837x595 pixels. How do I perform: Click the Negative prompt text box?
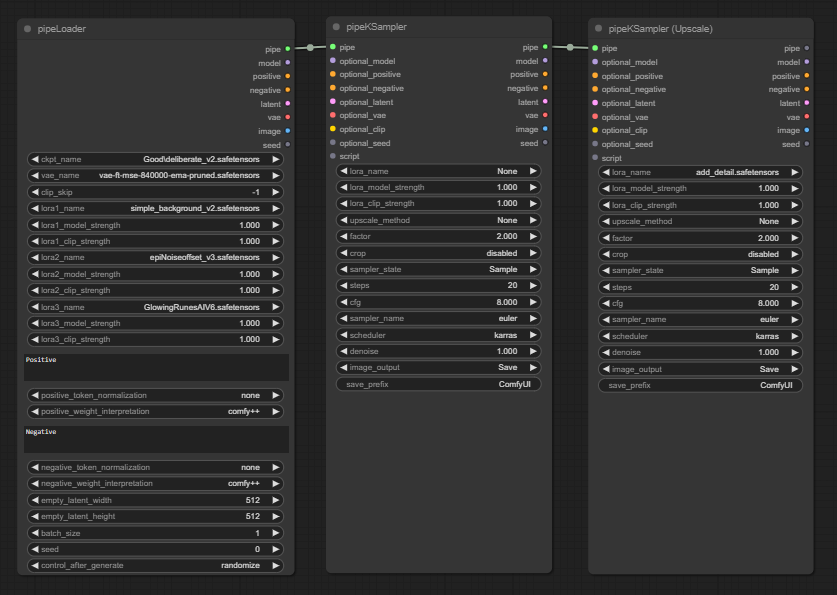point(156,439)
